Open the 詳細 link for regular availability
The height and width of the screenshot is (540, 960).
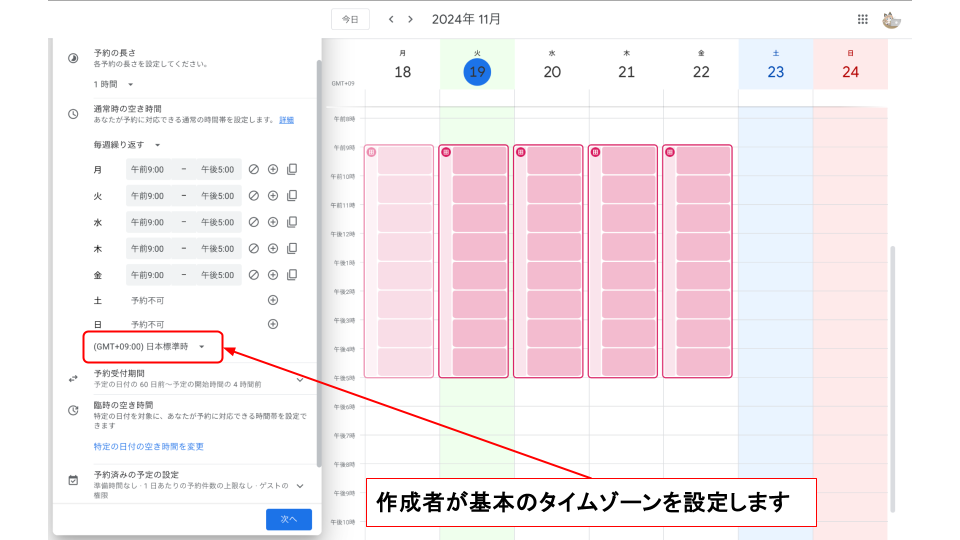point(286,120)
